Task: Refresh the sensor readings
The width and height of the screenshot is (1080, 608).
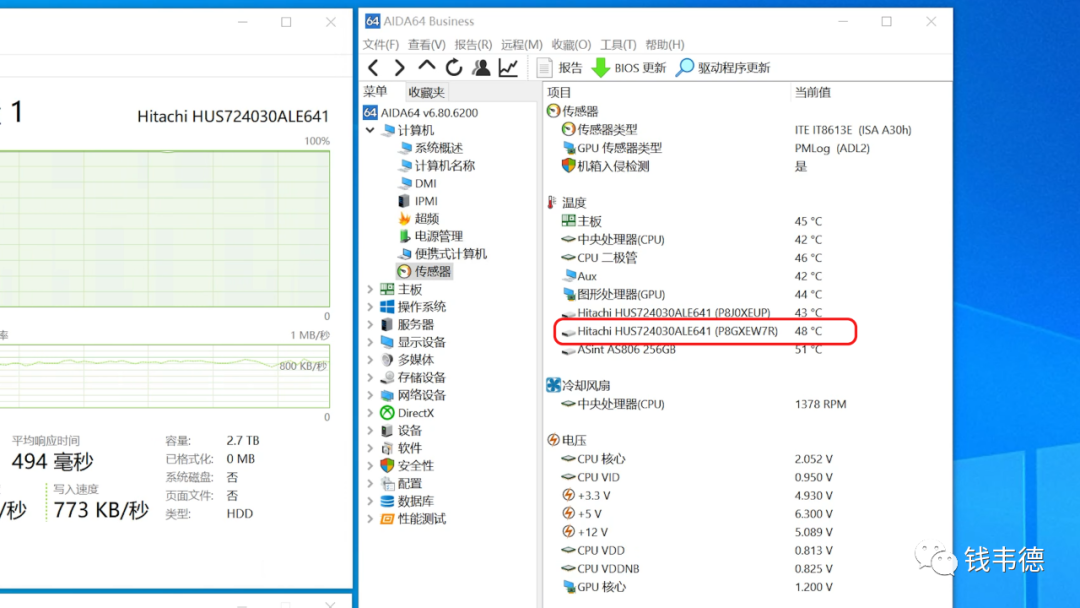Action: click(453, 67)
